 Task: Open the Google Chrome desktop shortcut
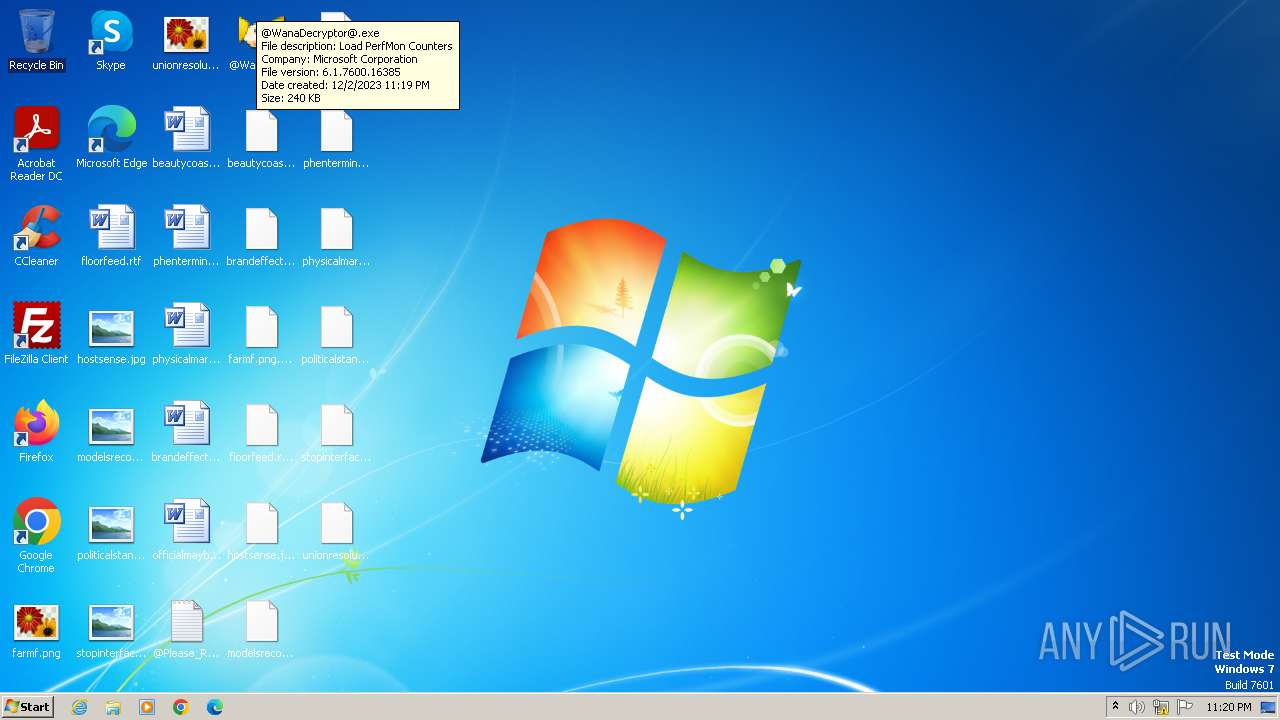36,535
